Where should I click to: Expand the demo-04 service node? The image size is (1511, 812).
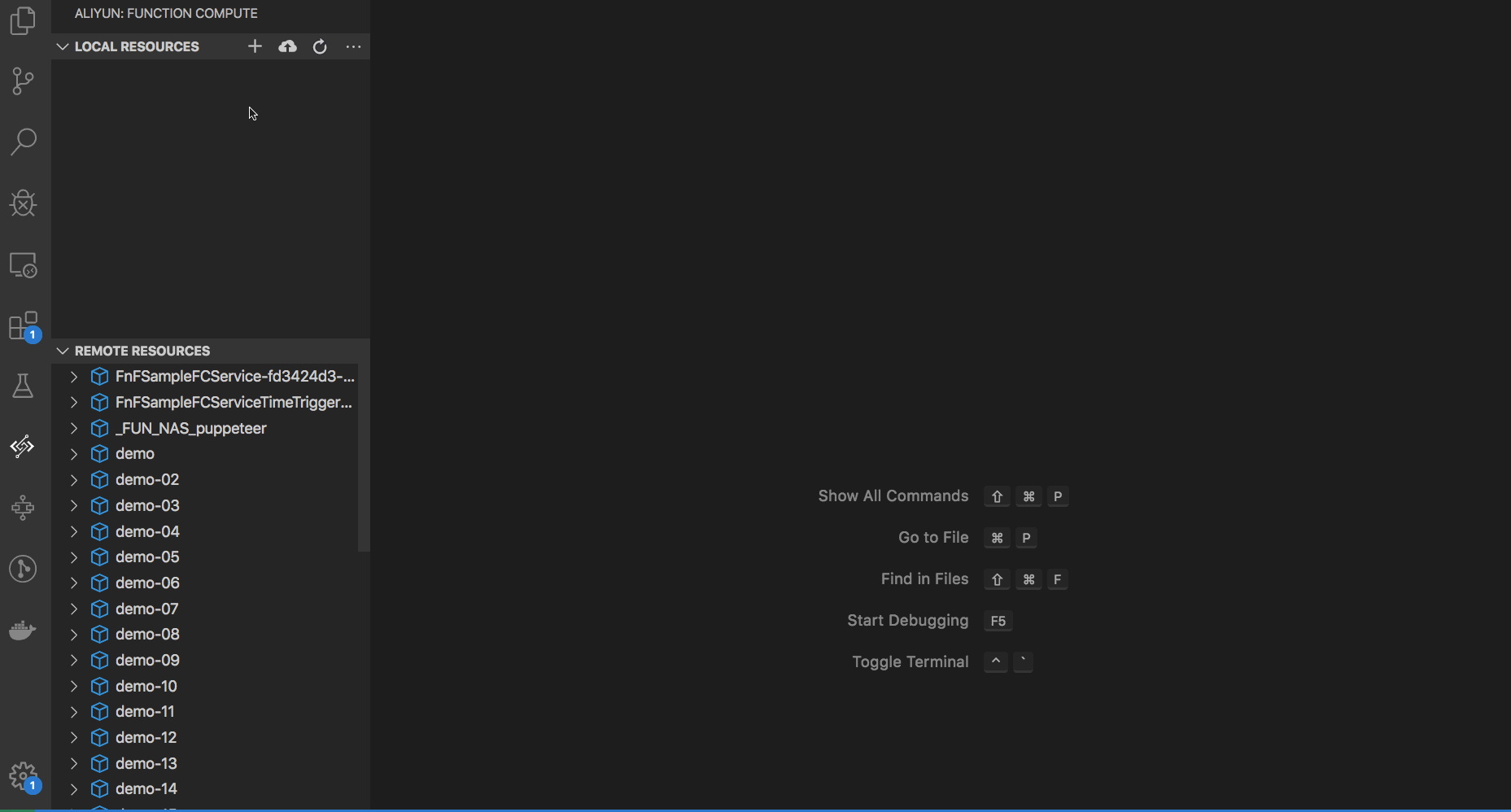74,531
